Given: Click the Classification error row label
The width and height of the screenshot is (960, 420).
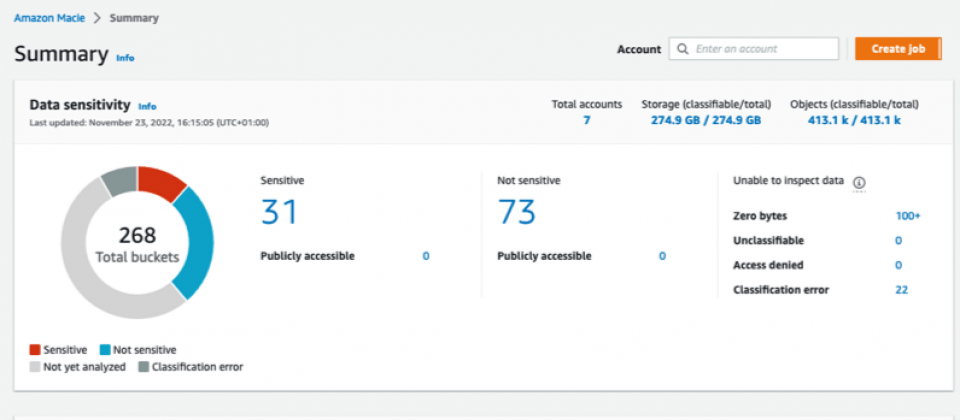Looking at the screenshot, I should tap(781, 290).
